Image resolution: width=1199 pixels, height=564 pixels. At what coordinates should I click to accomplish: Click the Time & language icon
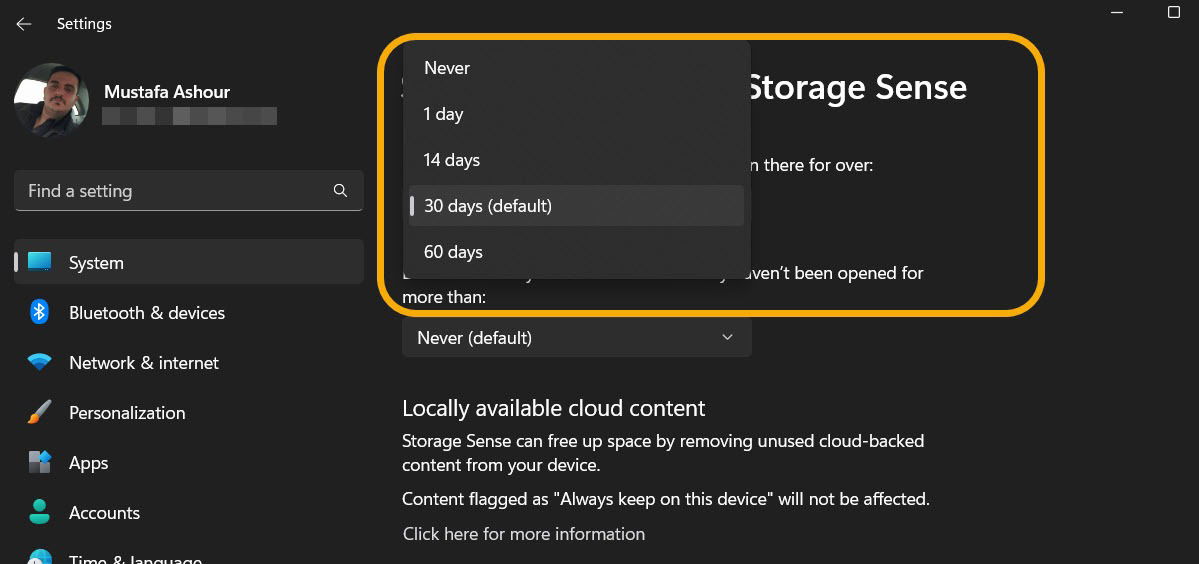(39, 557)
